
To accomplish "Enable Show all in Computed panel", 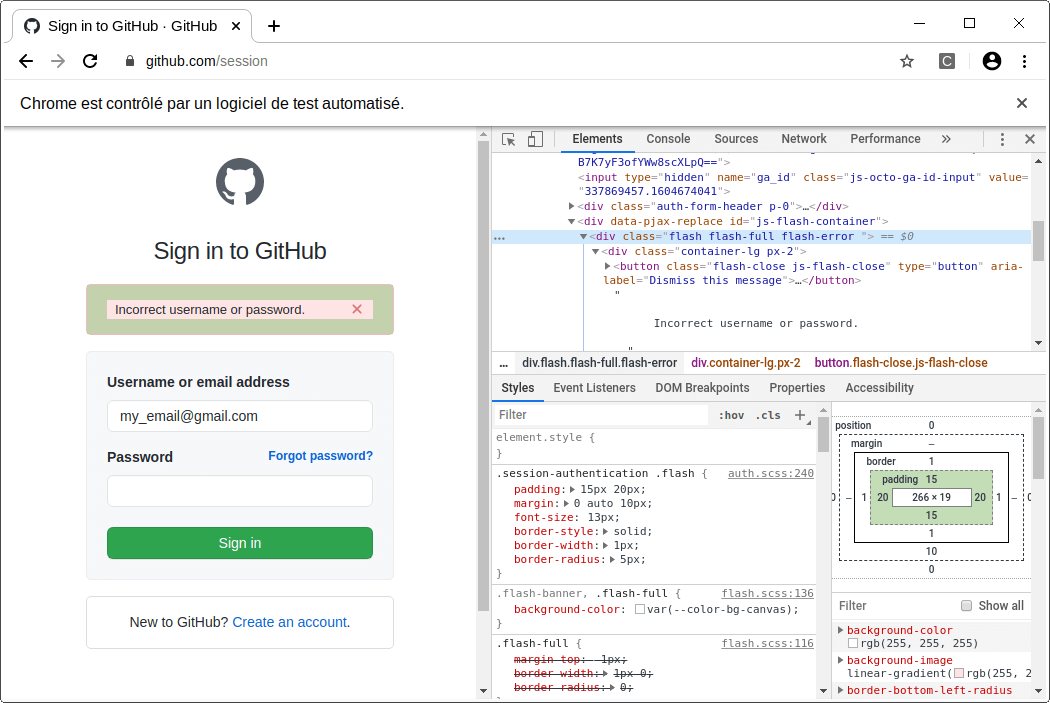I will pyautogui.click(x=967, y=606).
